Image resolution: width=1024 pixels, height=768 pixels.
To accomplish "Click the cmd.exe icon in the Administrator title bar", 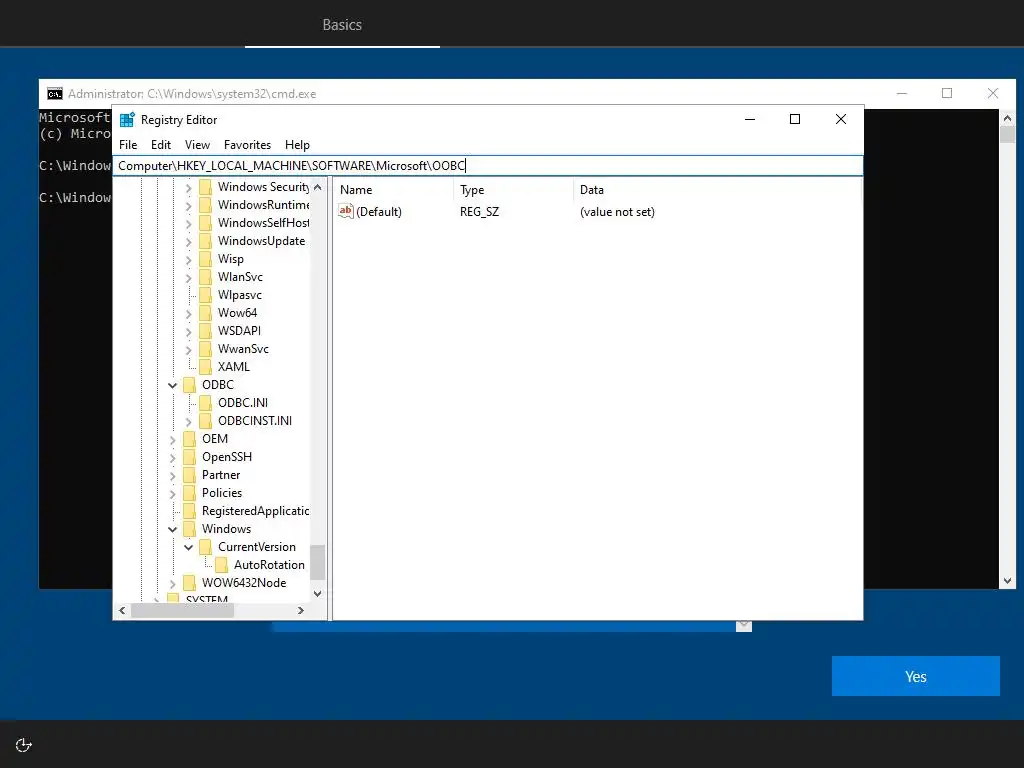I will coord(55,94).
